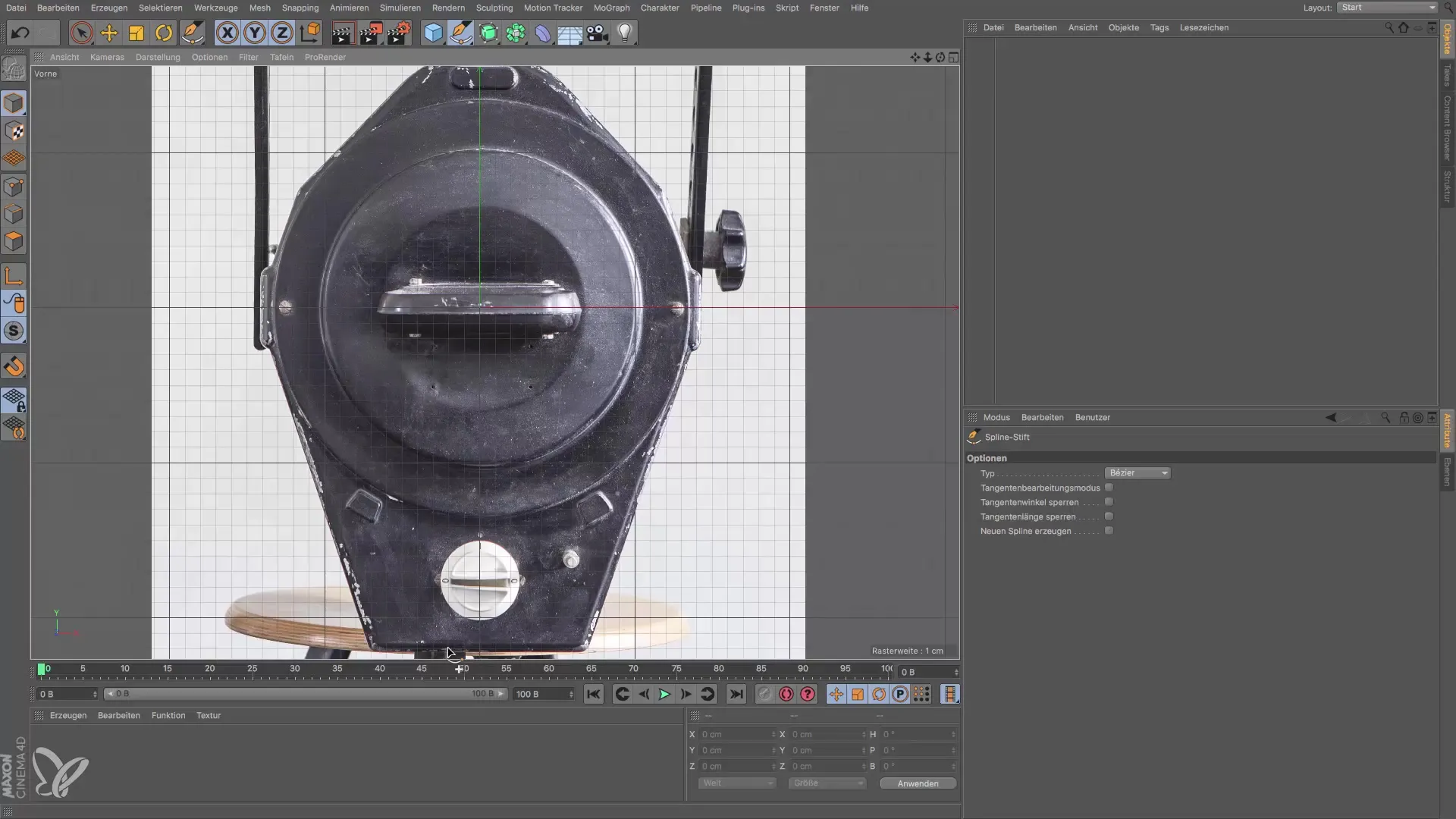Enable Tangentenwinkel sperren checkbox
Viewport: 1456px width, 819px height.
tap(1109, 502)
